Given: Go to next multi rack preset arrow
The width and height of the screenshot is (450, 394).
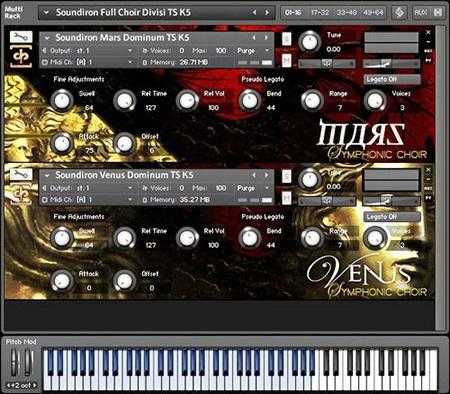Looking at the screenshot, I should 267,12.
